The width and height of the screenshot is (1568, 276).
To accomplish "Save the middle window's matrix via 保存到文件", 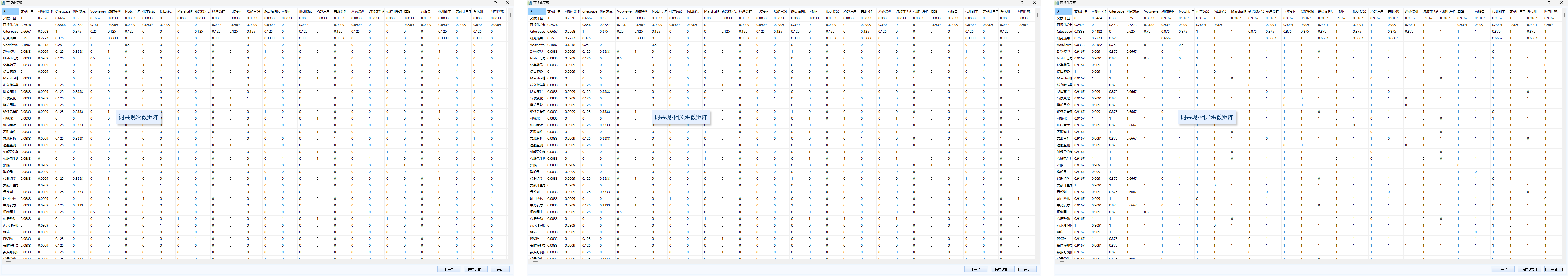I will tap(1003, 269).
